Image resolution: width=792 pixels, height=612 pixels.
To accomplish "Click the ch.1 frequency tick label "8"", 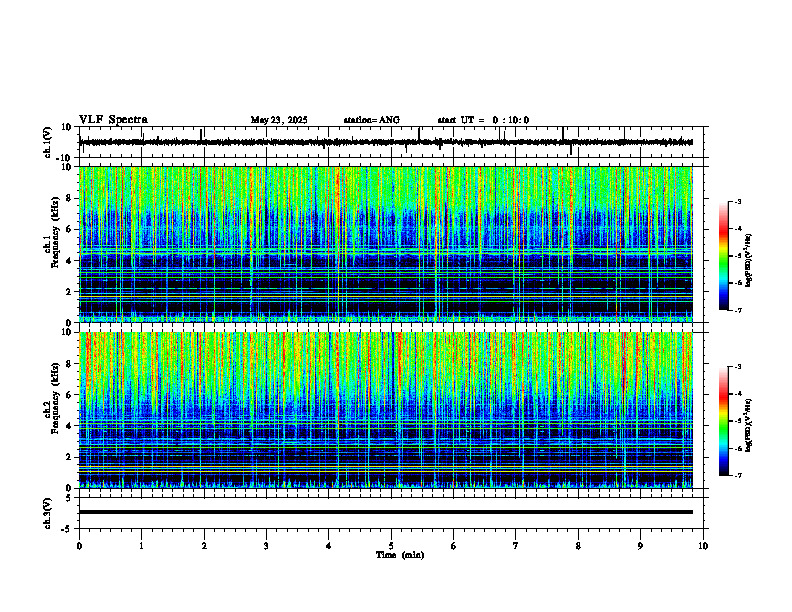I will [x=70, y=198].
